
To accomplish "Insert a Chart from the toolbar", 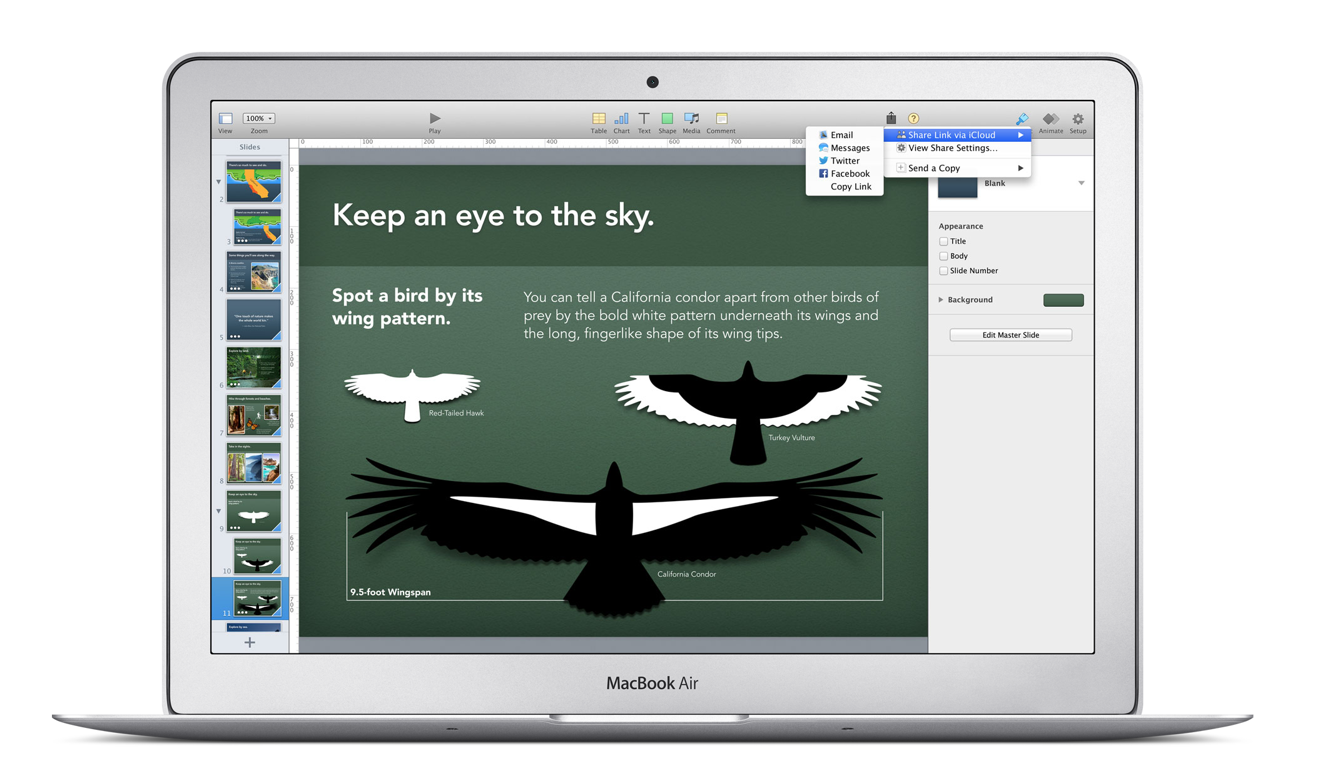I will tap(621, 119).
